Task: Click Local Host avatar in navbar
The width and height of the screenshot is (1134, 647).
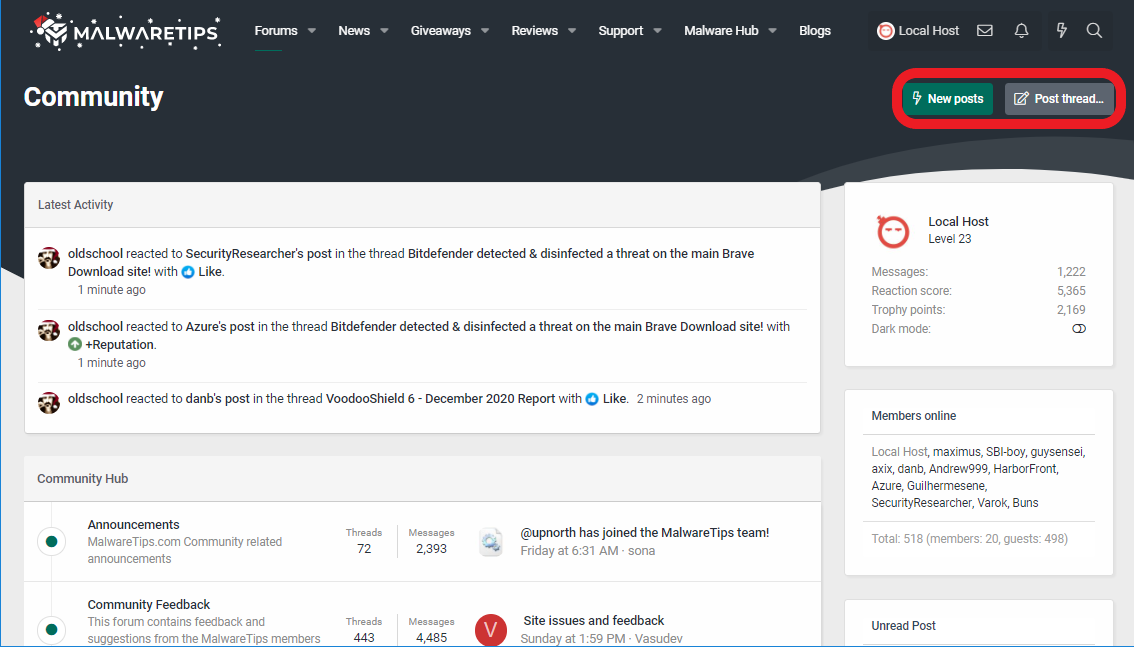Action: click(885, 31)
